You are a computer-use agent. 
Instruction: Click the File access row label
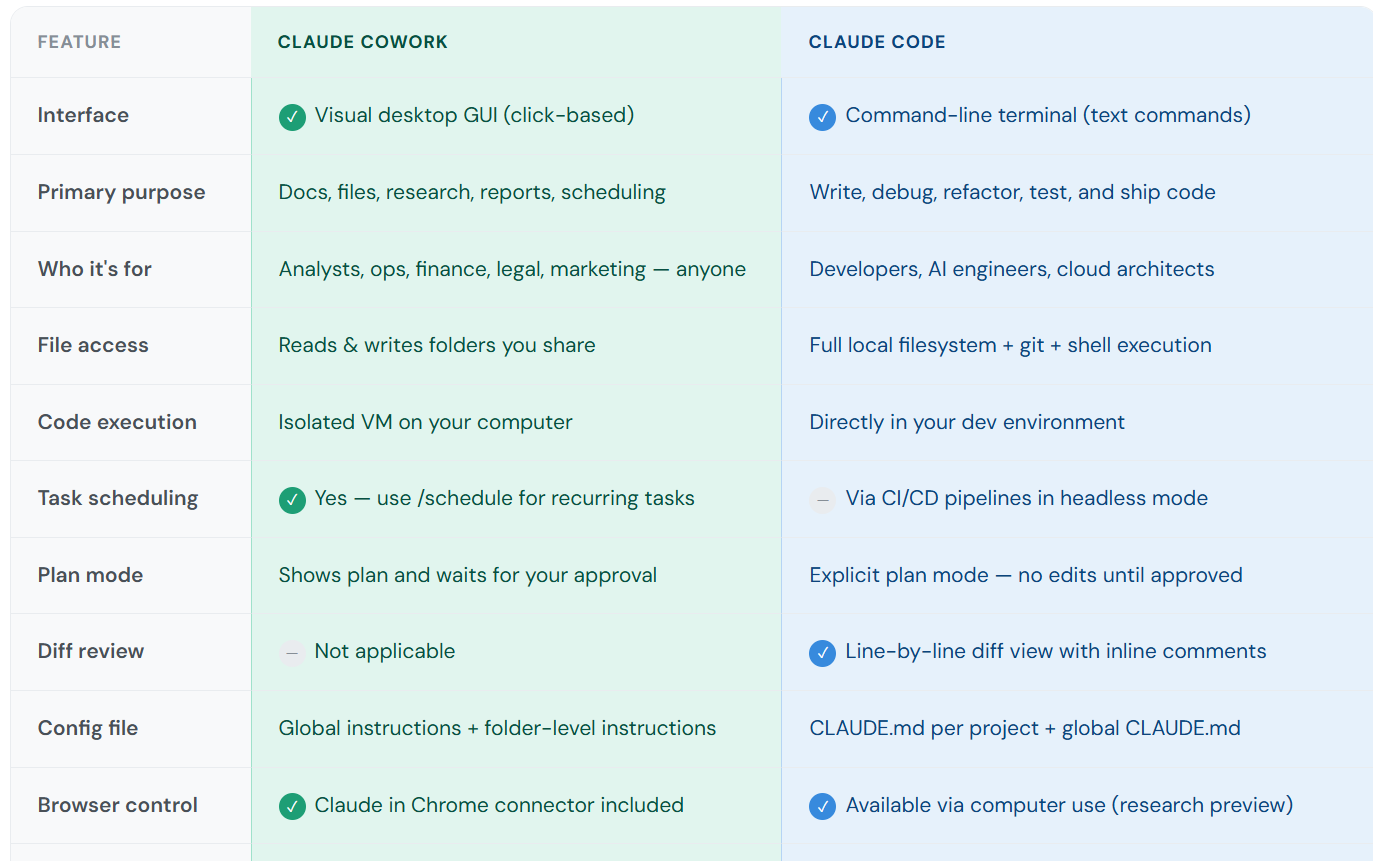click(93, 345)
